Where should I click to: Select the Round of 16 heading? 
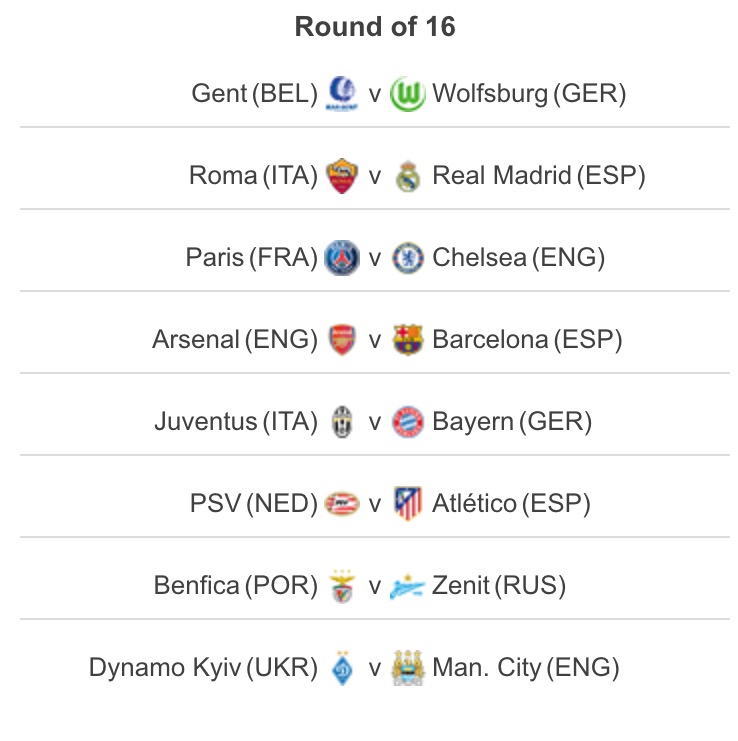375,26
